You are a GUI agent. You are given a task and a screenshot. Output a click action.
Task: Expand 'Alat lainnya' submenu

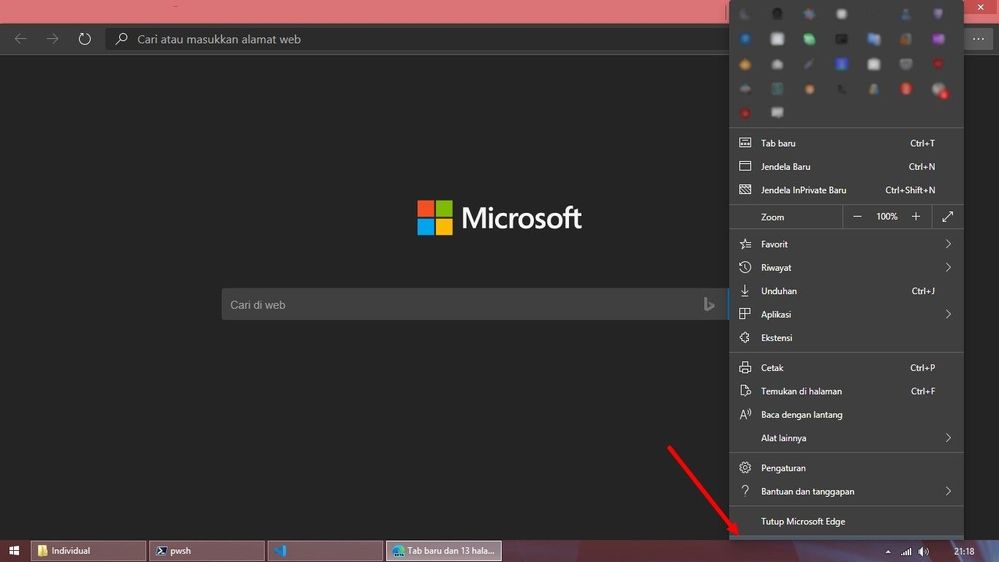click(846, 438)
